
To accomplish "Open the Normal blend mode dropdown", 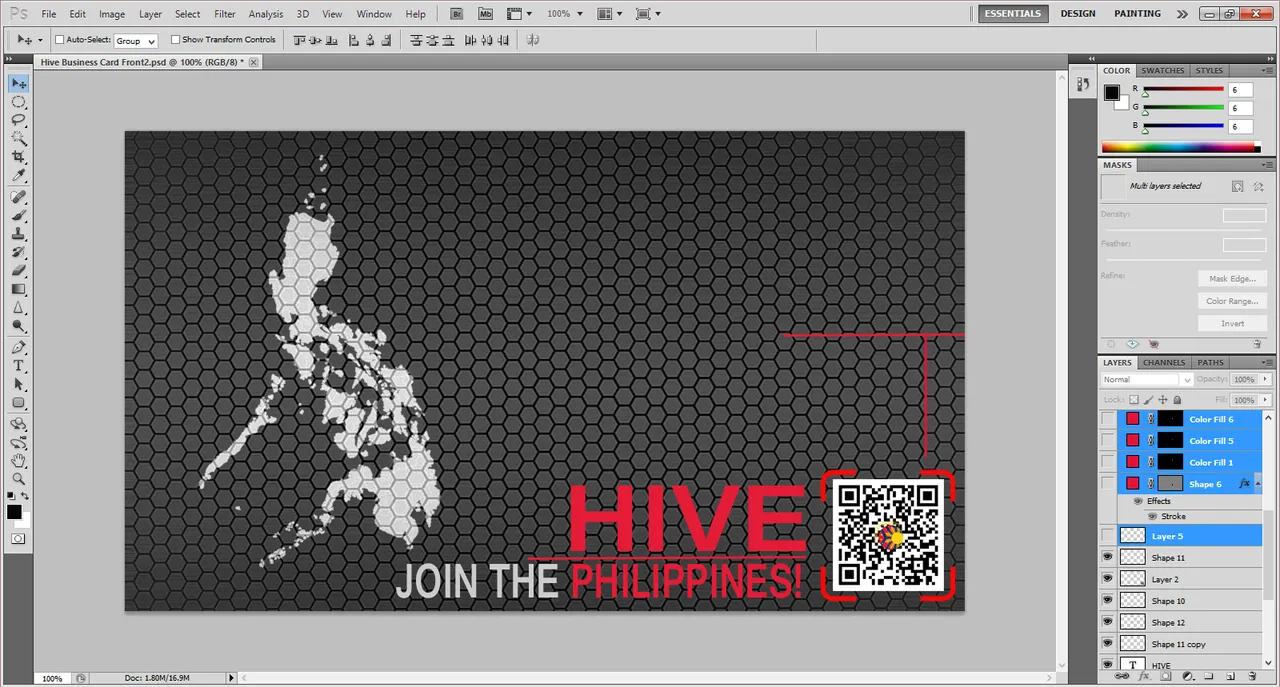I will tap(1147, 380).
